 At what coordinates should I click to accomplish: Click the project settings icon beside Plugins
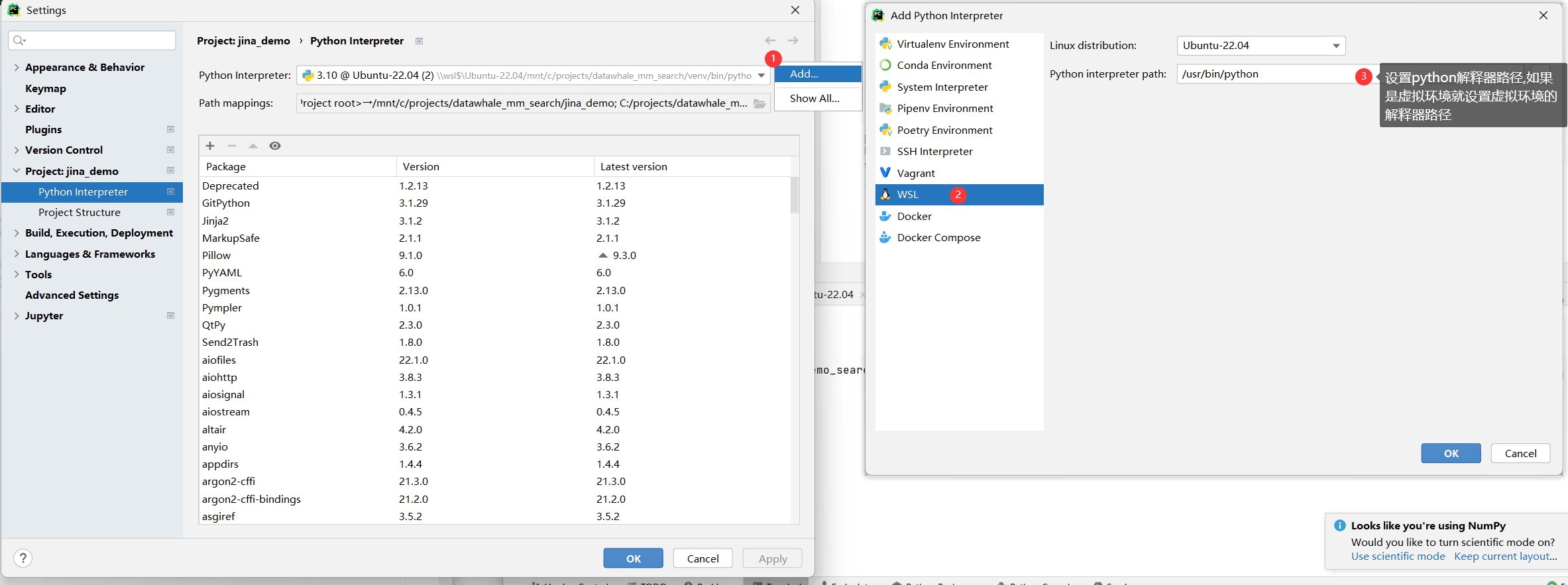pyautogui.click(x=170, y=129)
